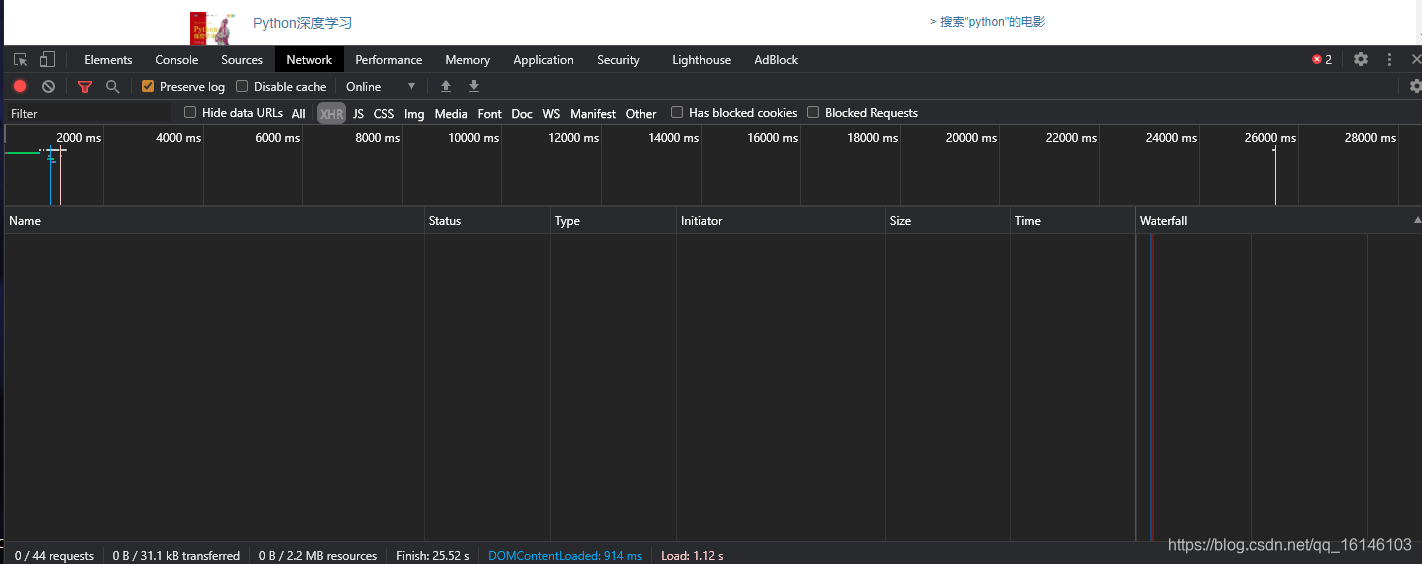Open the Lighthouse tab
Screen dimensions: 1422x564
[x=701, y=60]
